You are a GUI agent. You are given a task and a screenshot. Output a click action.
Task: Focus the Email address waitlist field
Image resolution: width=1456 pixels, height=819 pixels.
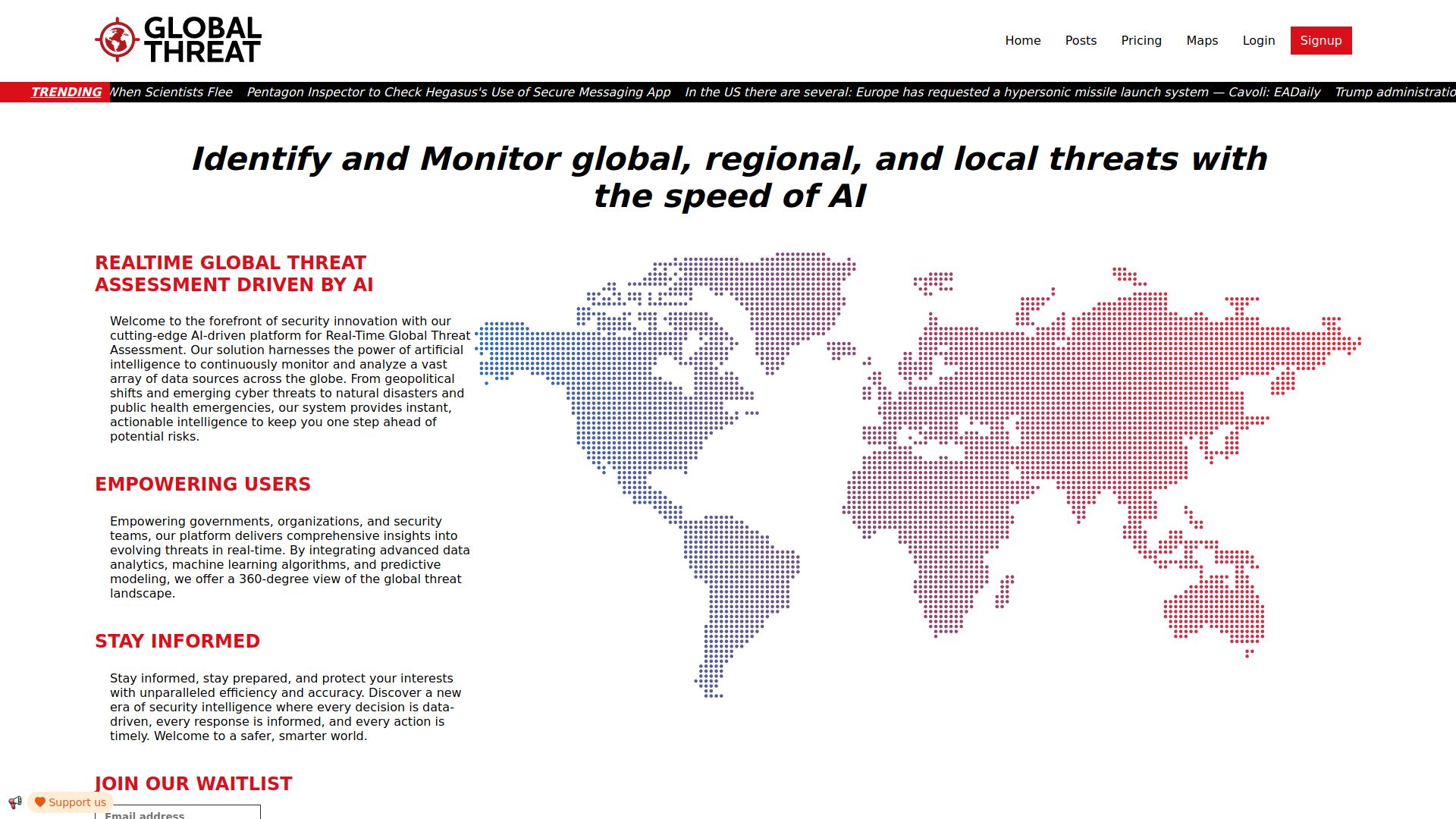pyautogui.click(x=177, y=814)
